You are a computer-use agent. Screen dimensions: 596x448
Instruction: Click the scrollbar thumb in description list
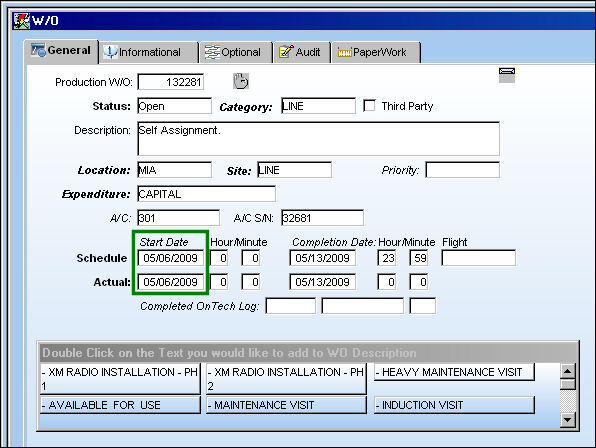tap(568, 385)
